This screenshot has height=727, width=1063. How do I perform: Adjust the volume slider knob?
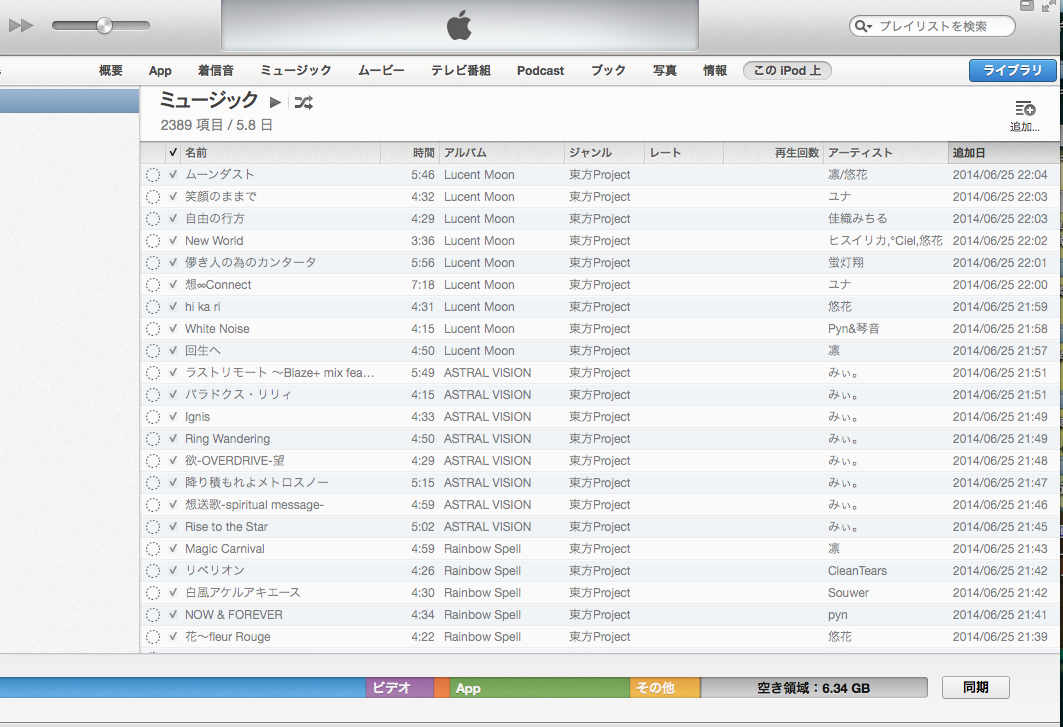click(x=104, y=26)
